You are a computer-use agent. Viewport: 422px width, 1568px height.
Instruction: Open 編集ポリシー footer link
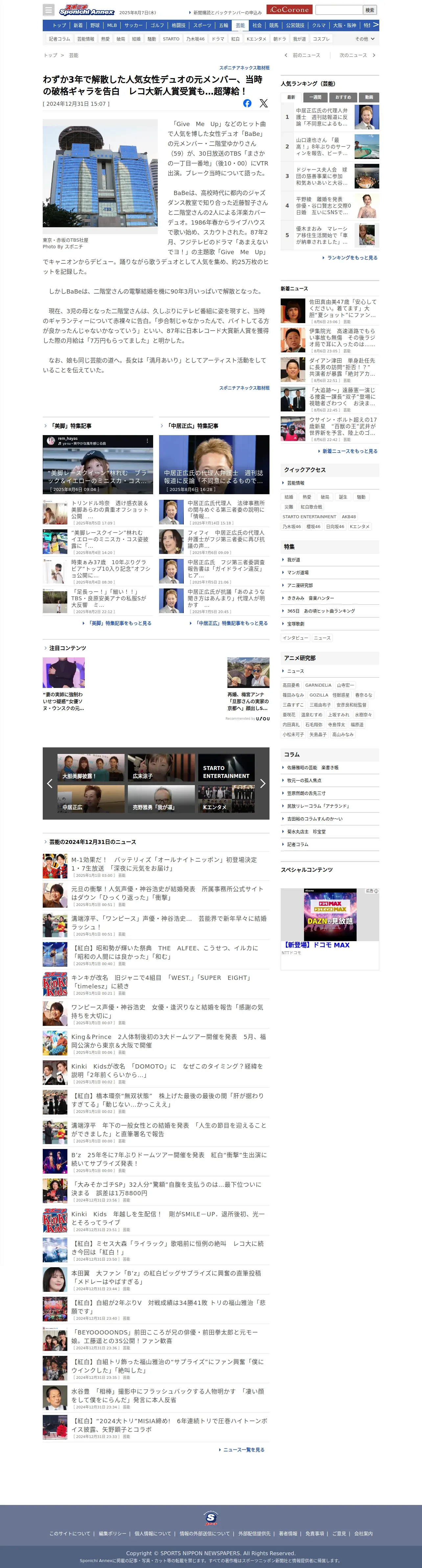pyautogui.click(x=113, y=1533)
